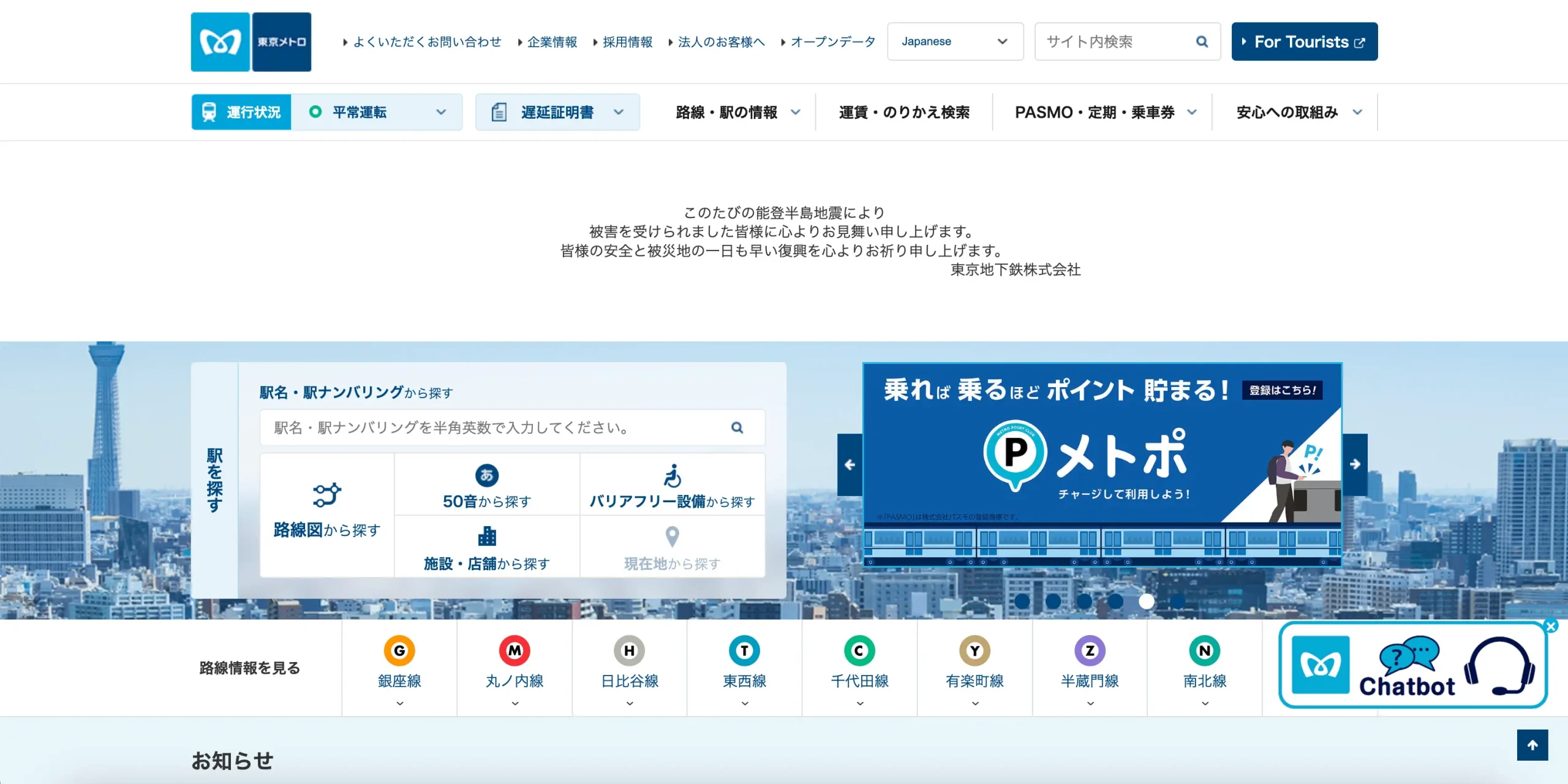Click the train icon beside 運行状況
1568x784 pixels.
209,112
